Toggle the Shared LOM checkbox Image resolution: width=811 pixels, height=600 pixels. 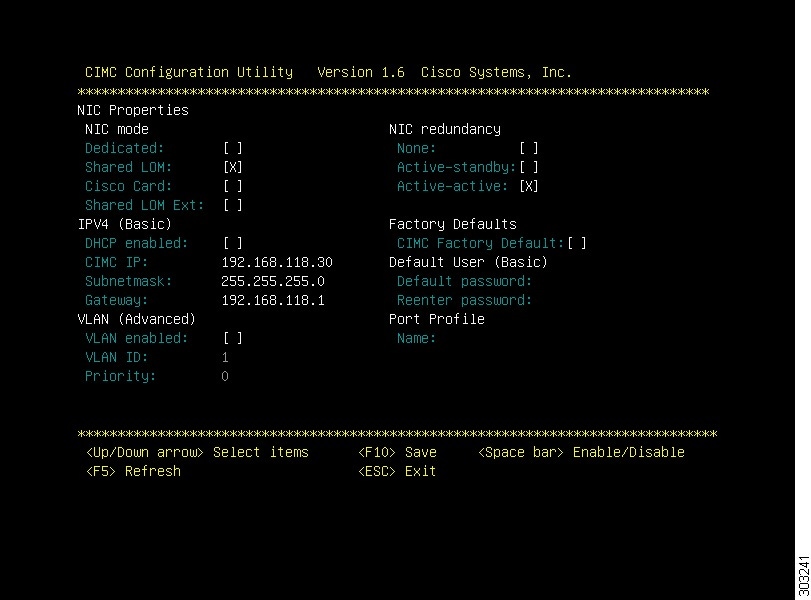[x=233, y=167]
